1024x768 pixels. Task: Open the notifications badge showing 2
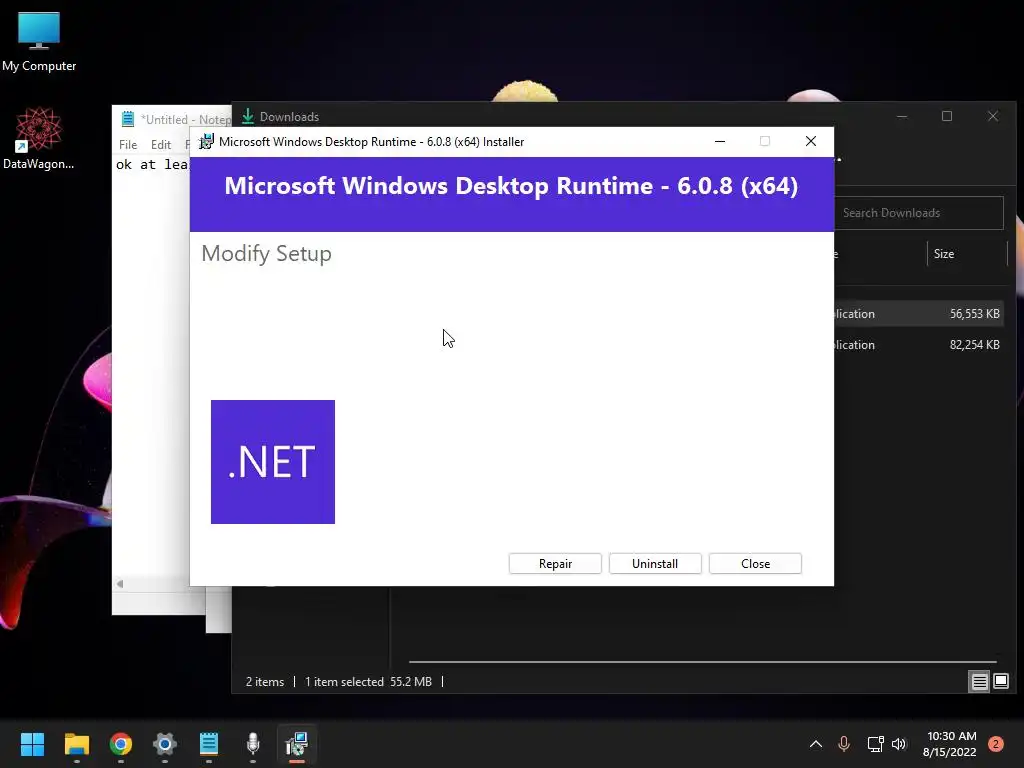[995, 744]
